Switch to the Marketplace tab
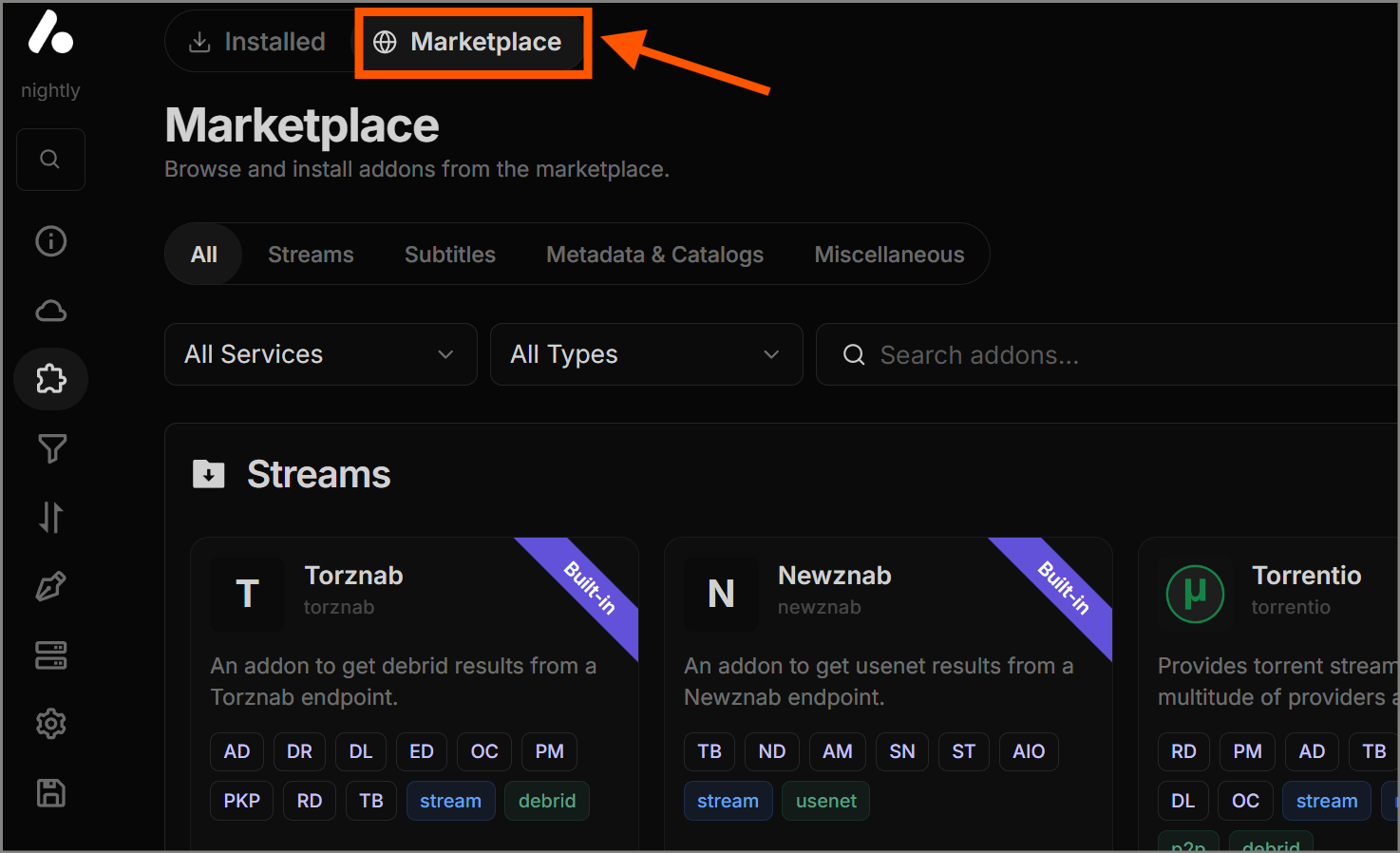The image size is (1400, 853). tap(468, 42)
